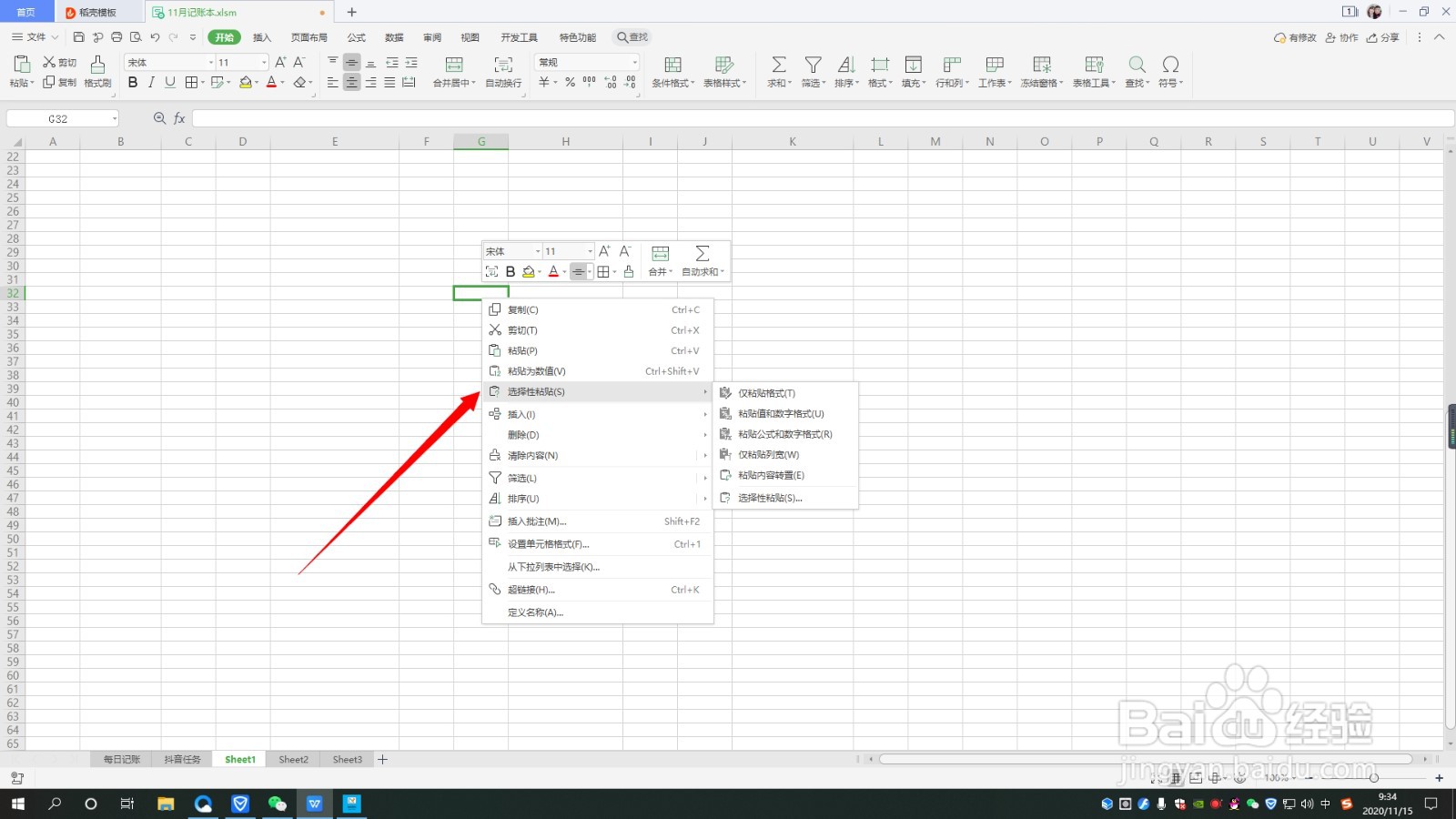
Task: Toggle horizontal center alignment in ribbon
Action: pyautogui.click(x=351, y=82)
